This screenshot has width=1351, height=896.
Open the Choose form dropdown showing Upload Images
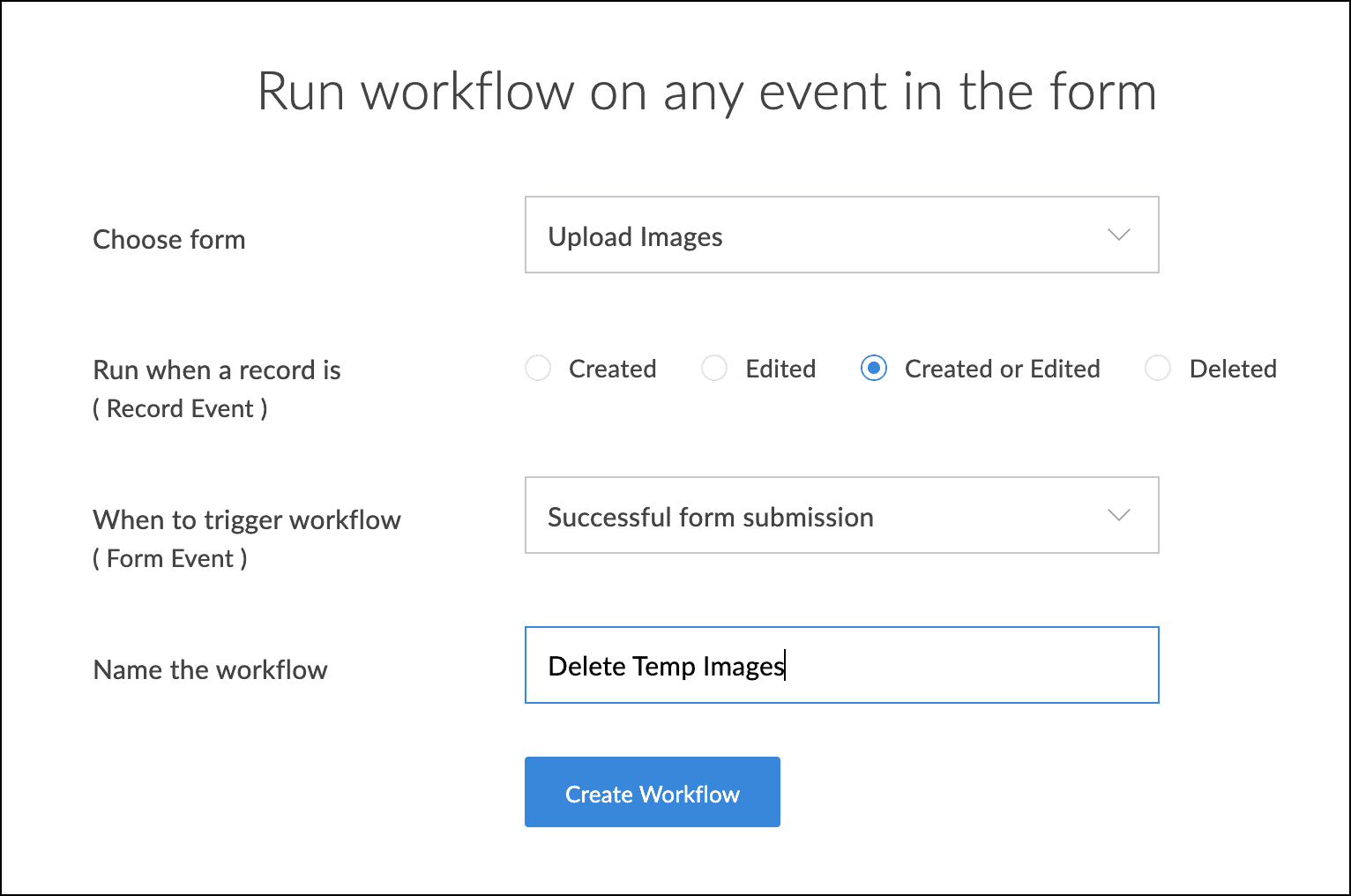click(x=840, y=235)
